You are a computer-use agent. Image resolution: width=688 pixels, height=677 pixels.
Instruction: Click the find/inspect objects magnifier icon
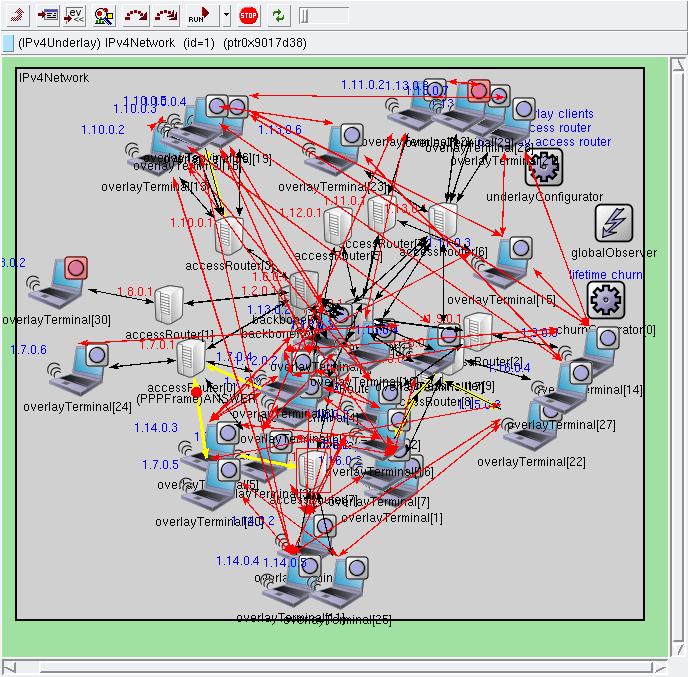[x=104, y=15]
